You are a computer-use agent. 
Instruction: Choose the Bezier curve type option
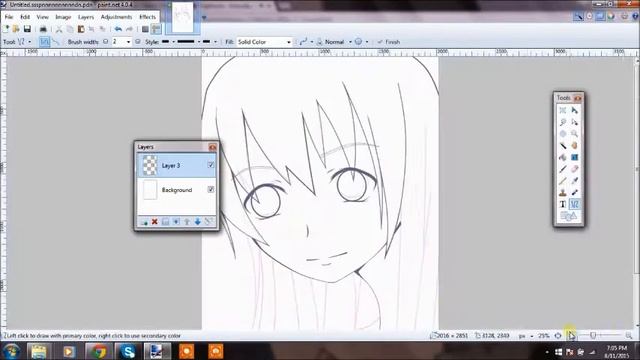tap(56, 42)
